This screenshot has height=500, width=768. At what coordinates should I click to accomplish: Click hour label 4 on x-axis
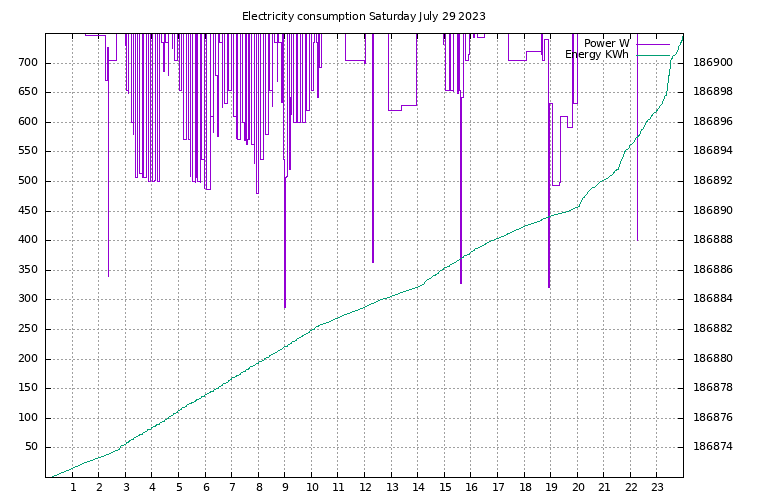pyautogui.click(x=152, y=488)
